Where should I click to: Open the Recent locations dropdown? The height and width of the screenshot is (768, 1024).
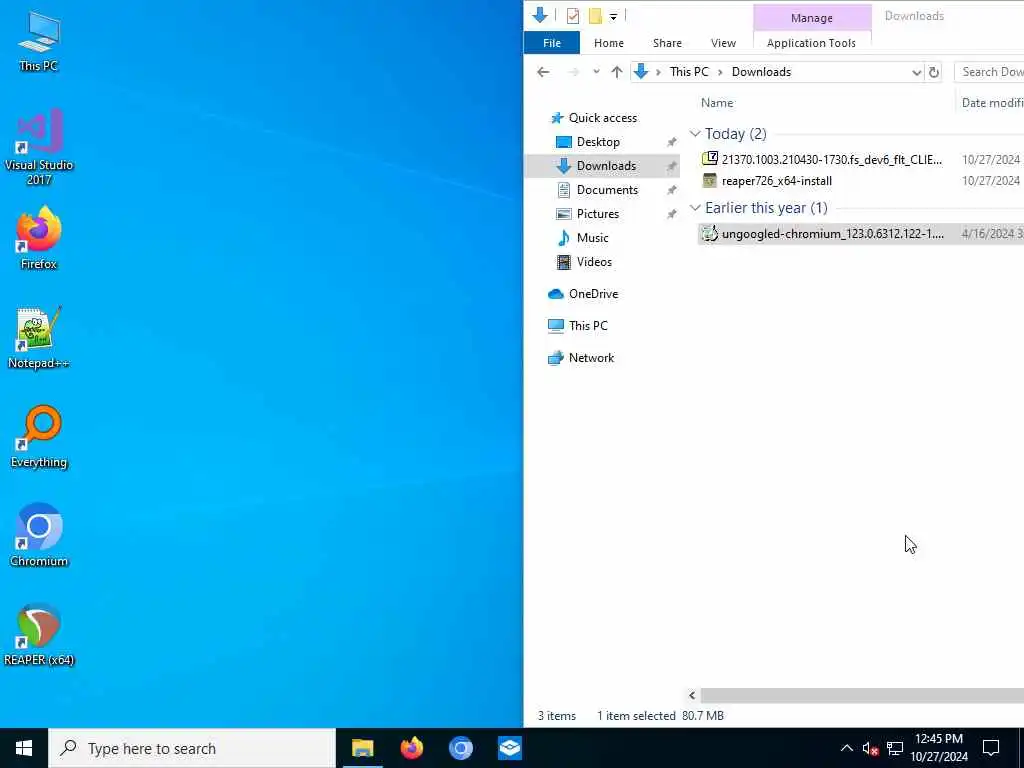click(x=596, y=72)
